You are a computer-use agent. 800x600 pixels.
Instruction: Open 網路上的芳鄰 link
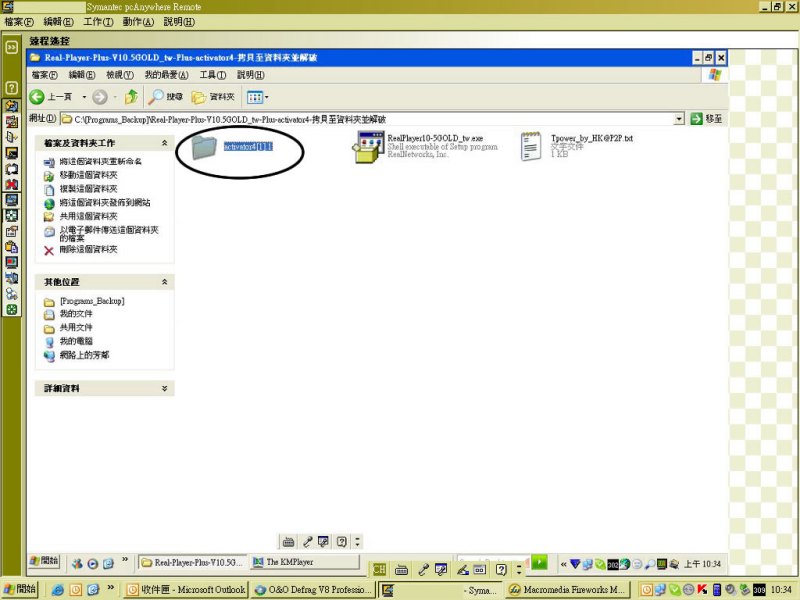click(84, 355)
